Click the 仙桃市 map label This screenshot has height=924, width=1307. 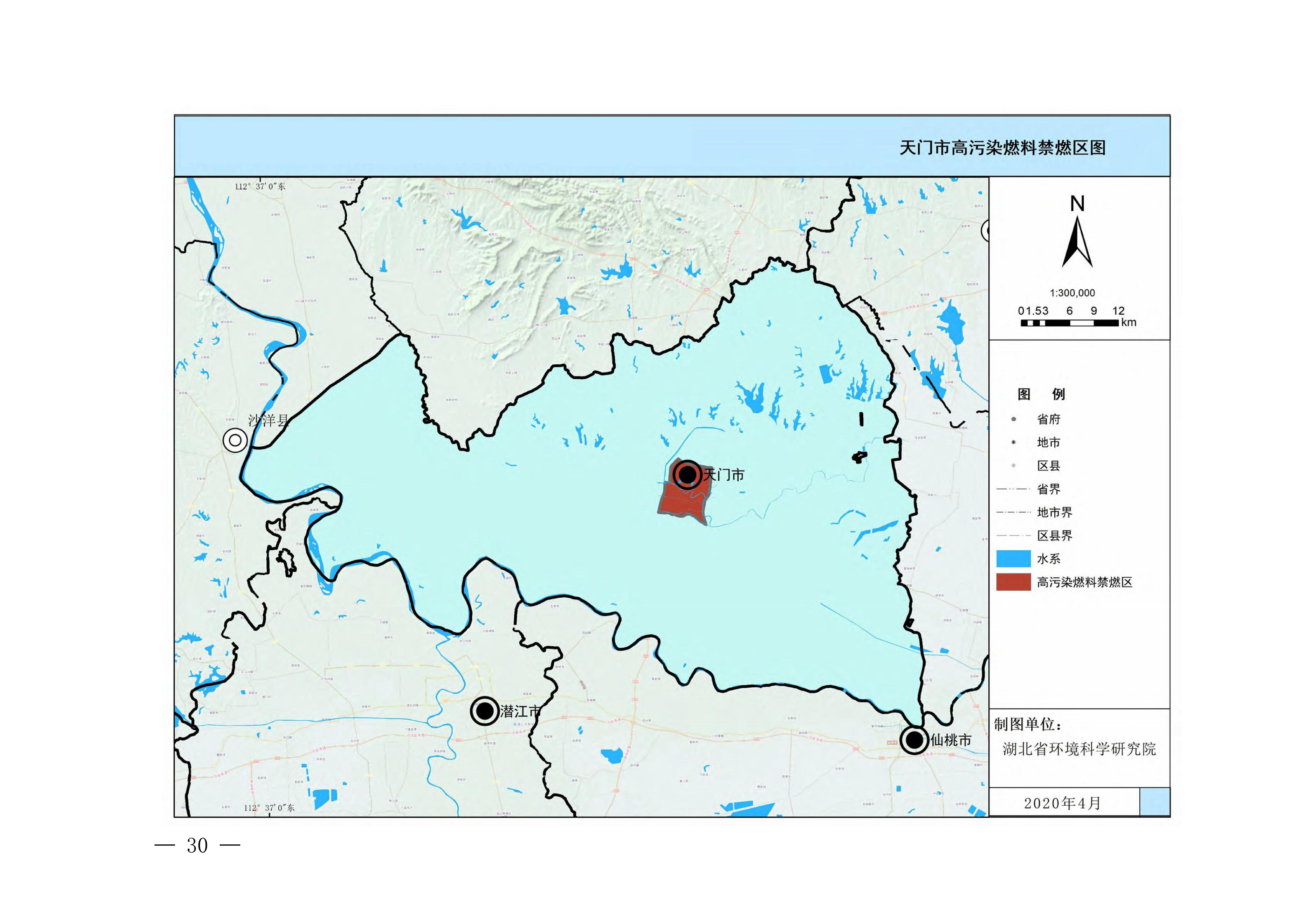pos(951,740)
